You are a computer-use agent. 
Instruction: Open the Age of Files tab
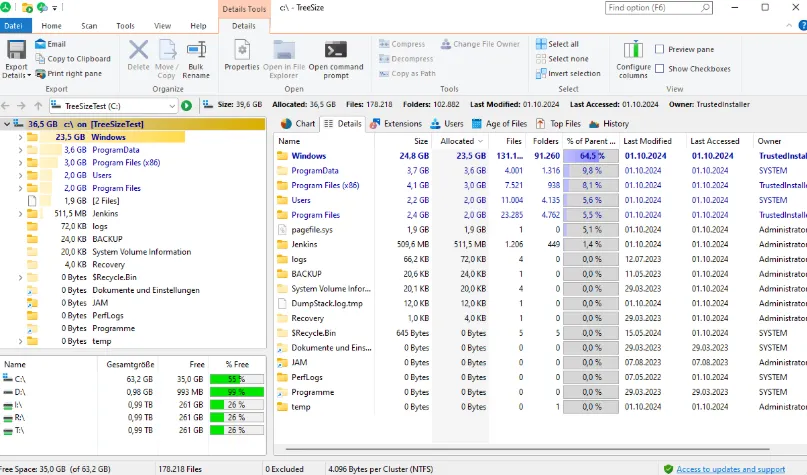[x=499, y=124]
